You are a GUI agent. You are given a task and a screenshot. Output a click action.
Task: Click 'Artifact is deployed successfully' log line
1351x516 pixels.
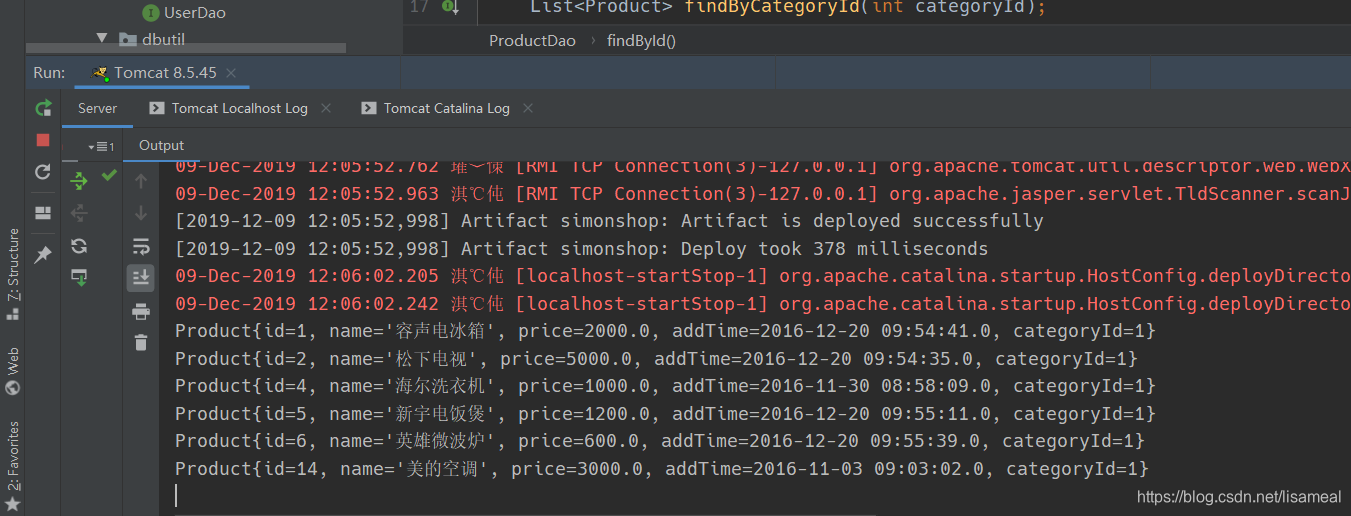(x=609, y=221)
